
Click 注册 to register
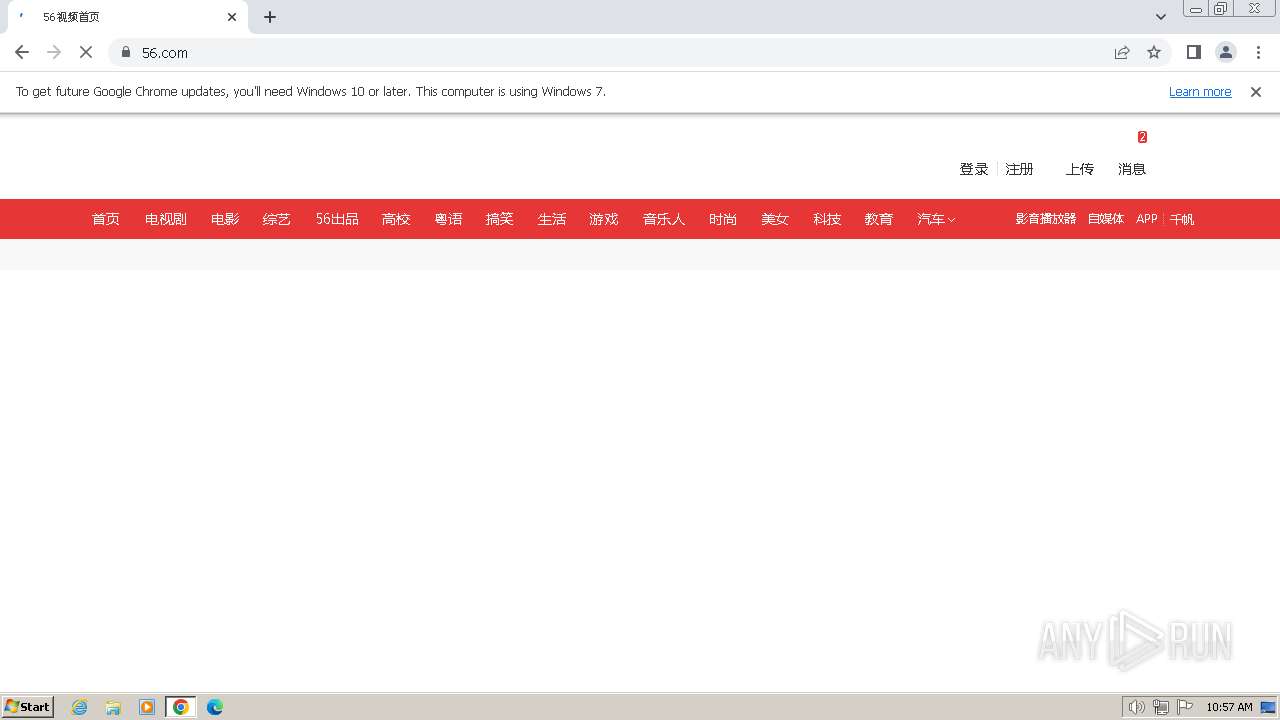(1019, 169)
